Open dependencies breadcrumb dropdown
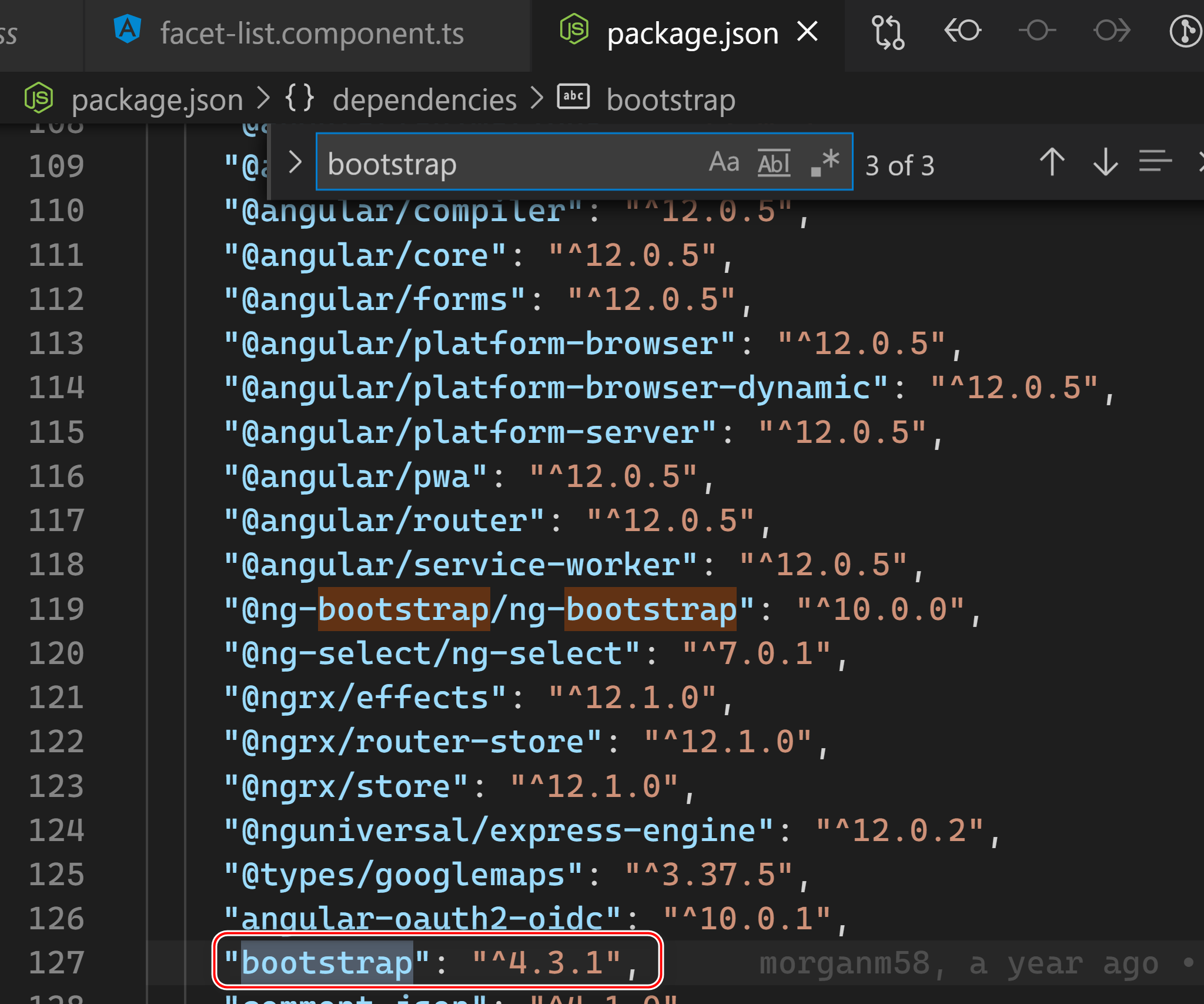1204x1004 pixels. coord(424,100)
